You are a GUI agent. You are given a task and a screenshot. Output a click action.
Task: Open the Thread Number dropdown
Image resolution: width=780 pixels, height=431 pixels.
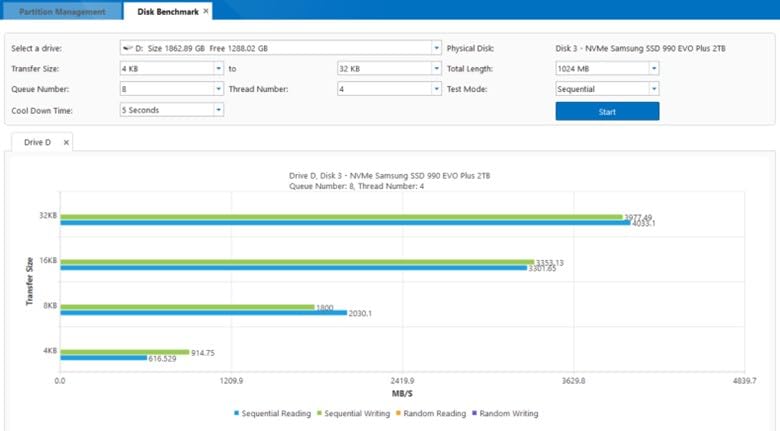point(436,89)
